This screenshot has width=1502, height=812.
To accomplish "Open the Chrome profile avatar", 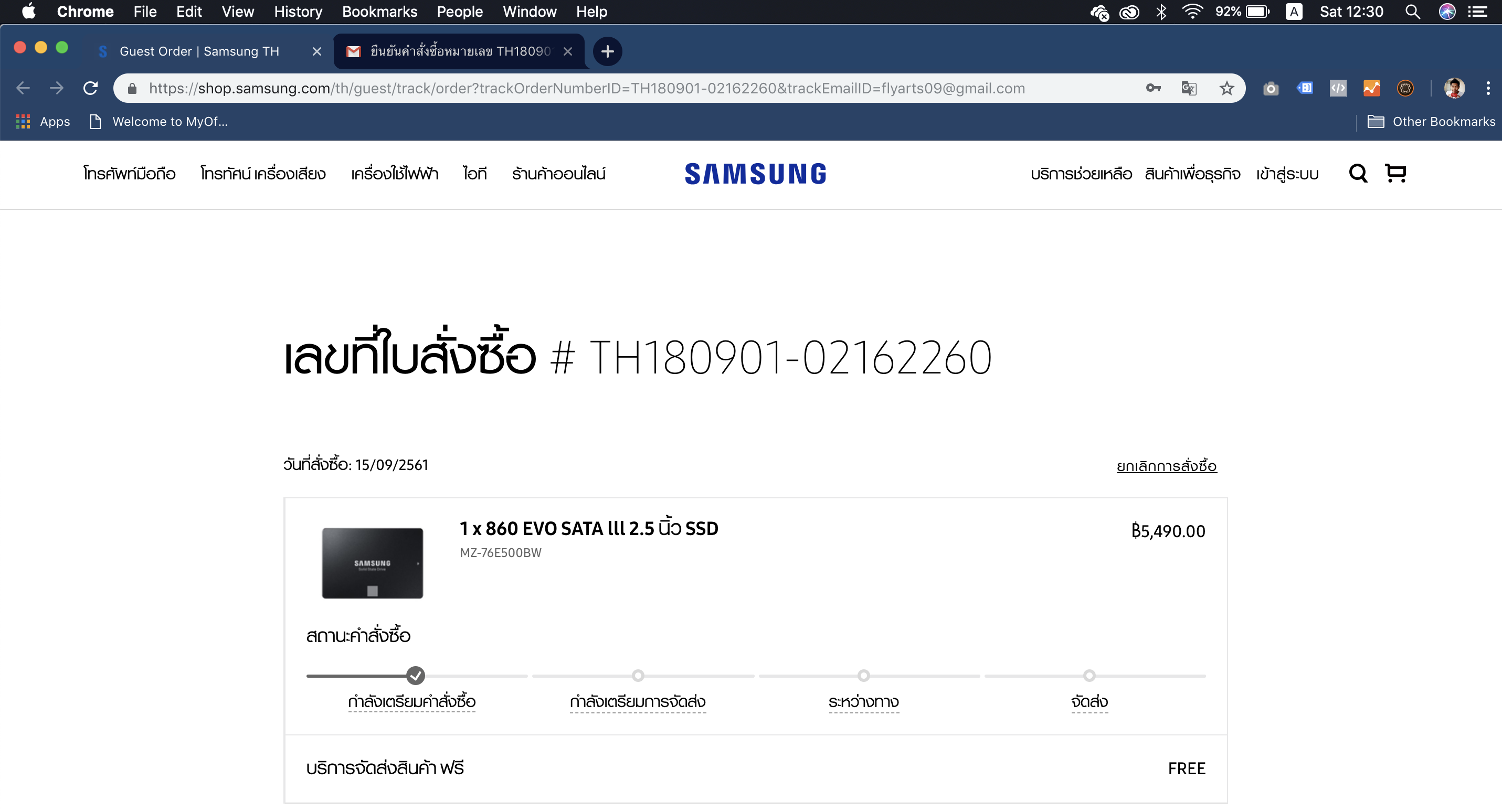I will pyautogui.click(x=1454, y=88).
